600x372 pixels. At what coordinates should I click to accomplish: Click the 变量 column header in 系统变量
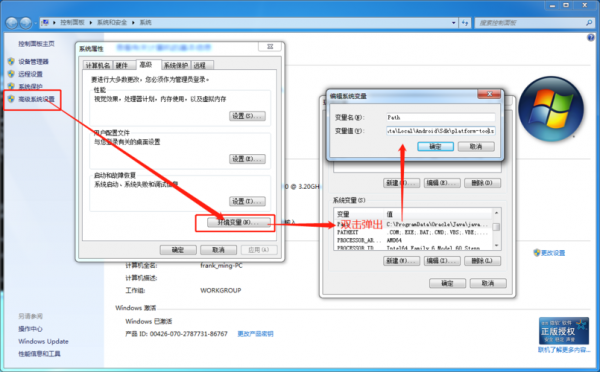pyautogui.click(x=359, y=214)
